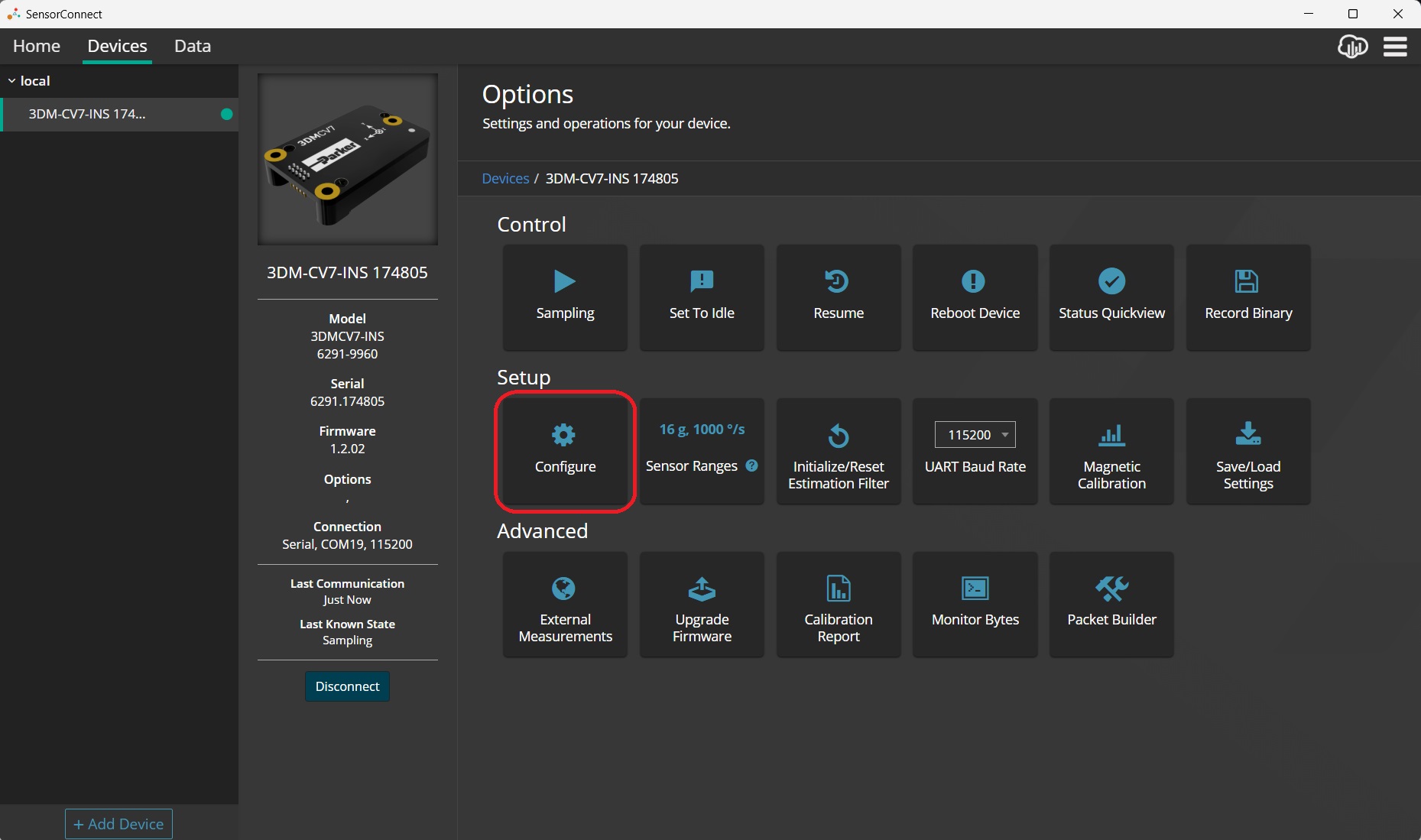Resume the device via Resume tile

click(839, 297)
